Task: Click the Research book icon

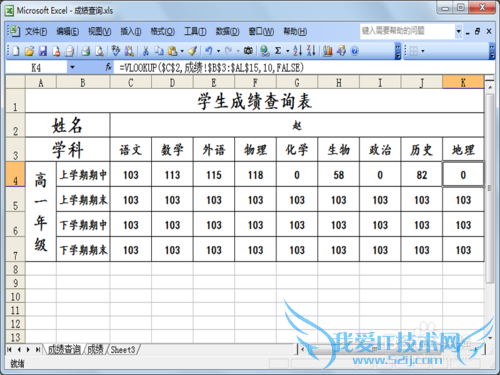Action: pos(129,51)
